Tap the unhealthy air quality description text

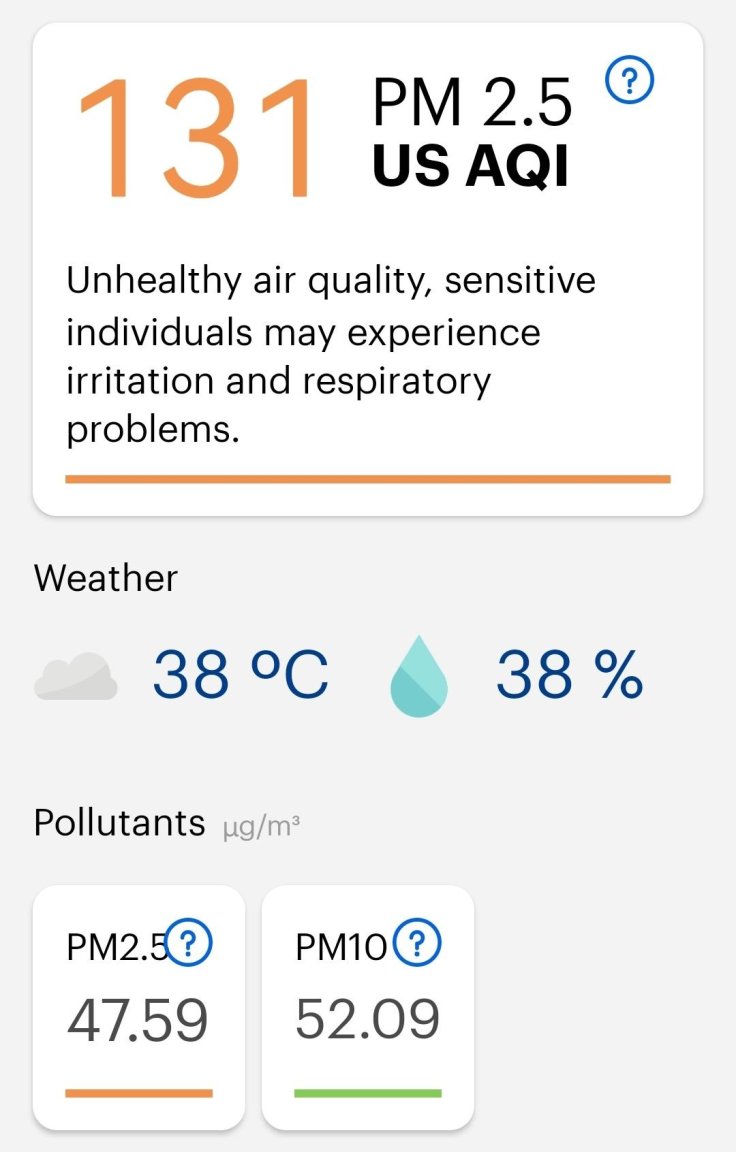click(331, 354)
